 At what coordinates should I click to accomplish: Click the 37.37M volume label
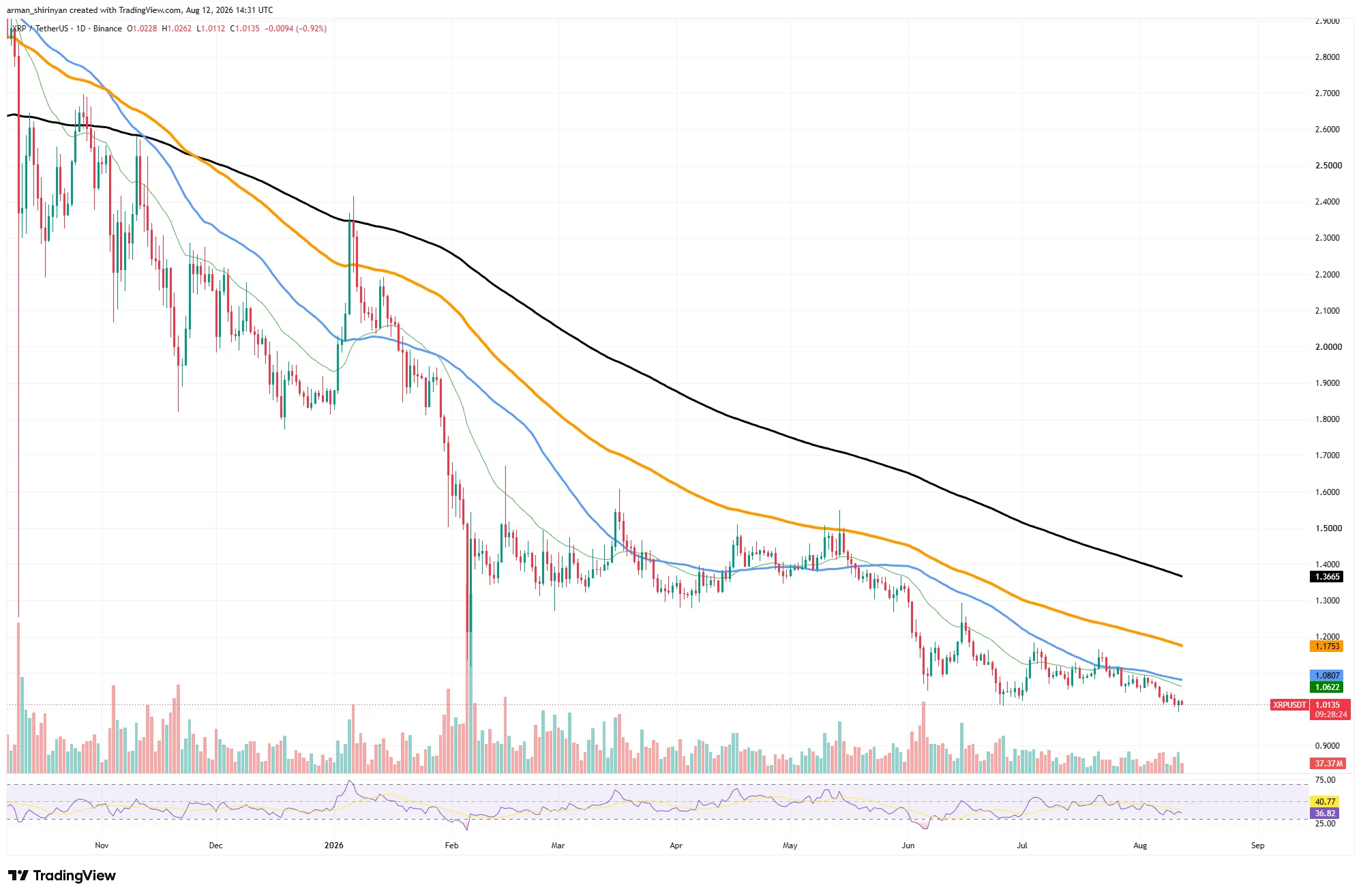pos(1328,764)
